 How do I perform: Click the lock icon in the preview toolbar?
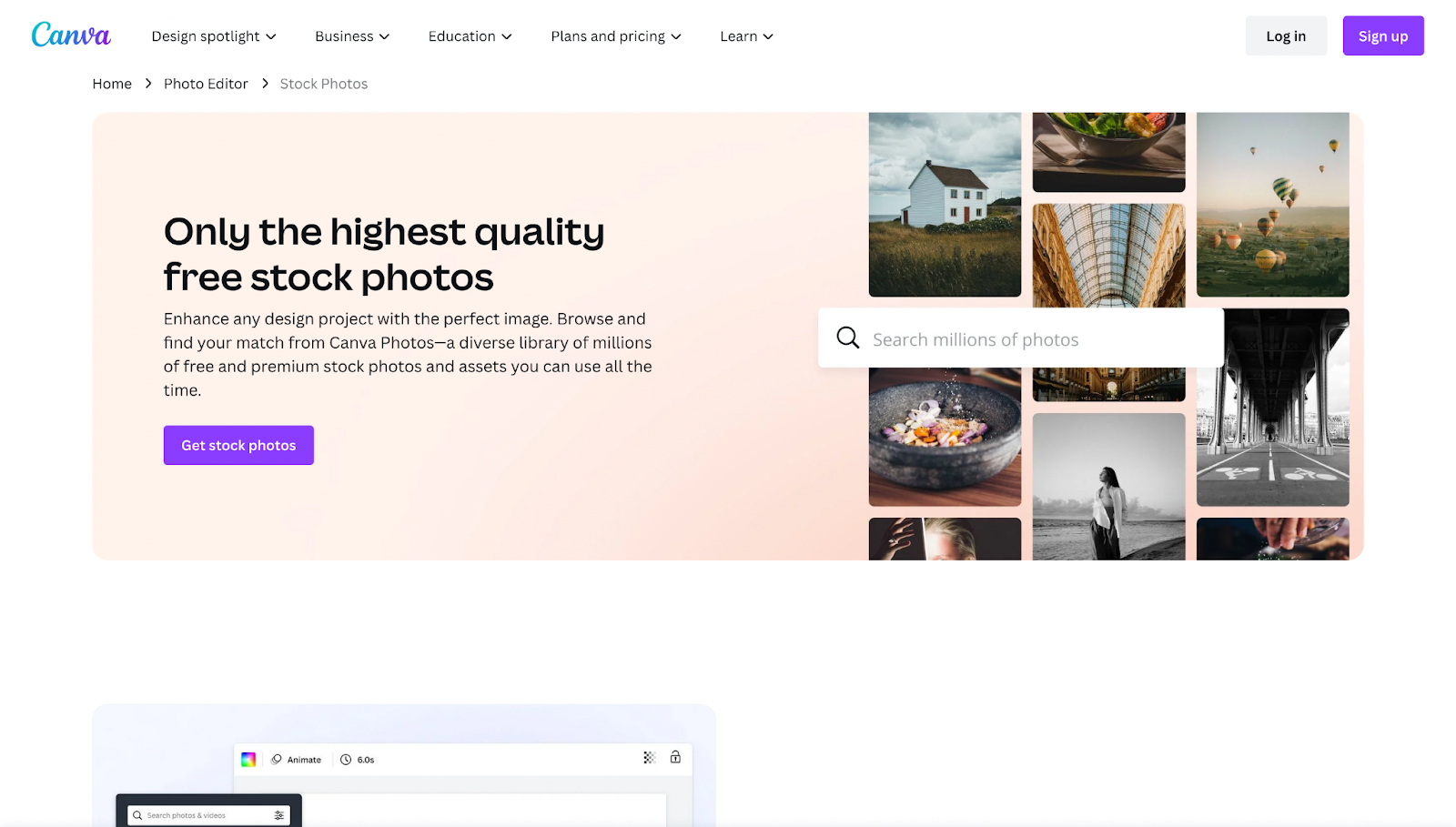pos(675,758)
